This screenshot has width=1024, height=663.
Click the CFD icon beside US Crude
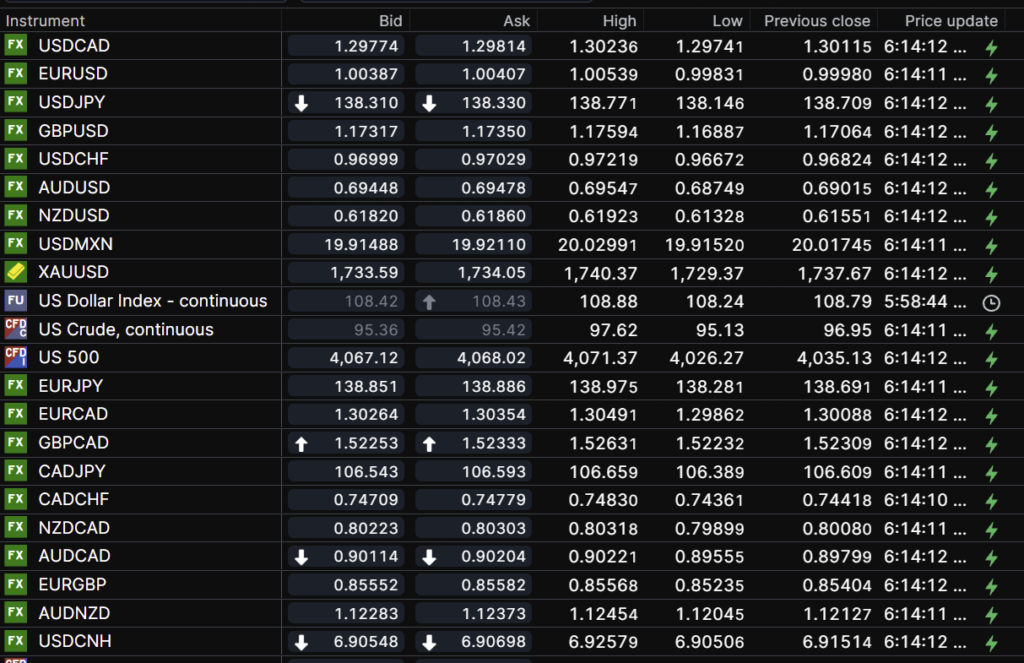pyautogui.click(x=15, y=329)
